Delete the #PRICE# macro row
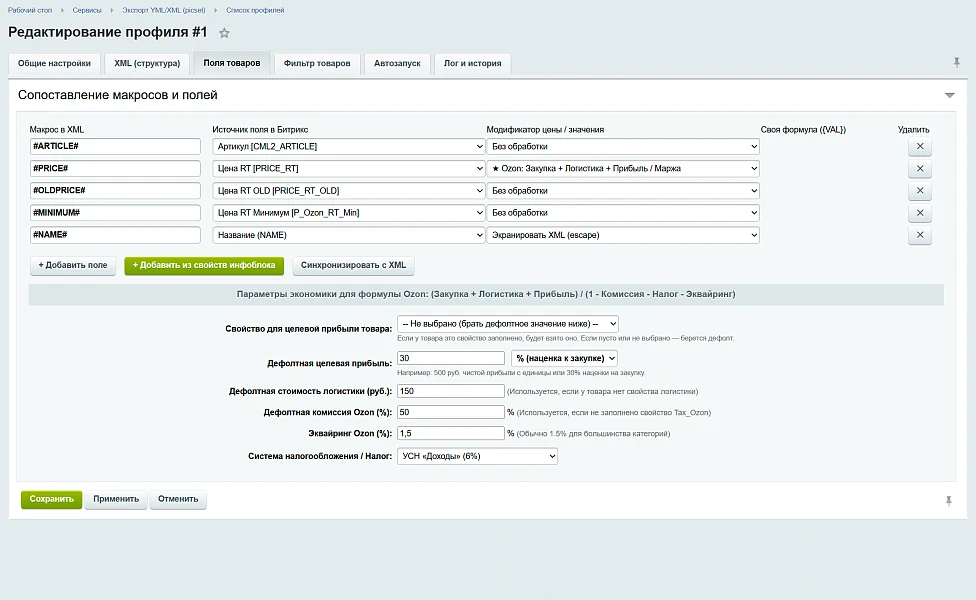Image resolution: width=976 pixels, height=600 pixels. (919, 169)
